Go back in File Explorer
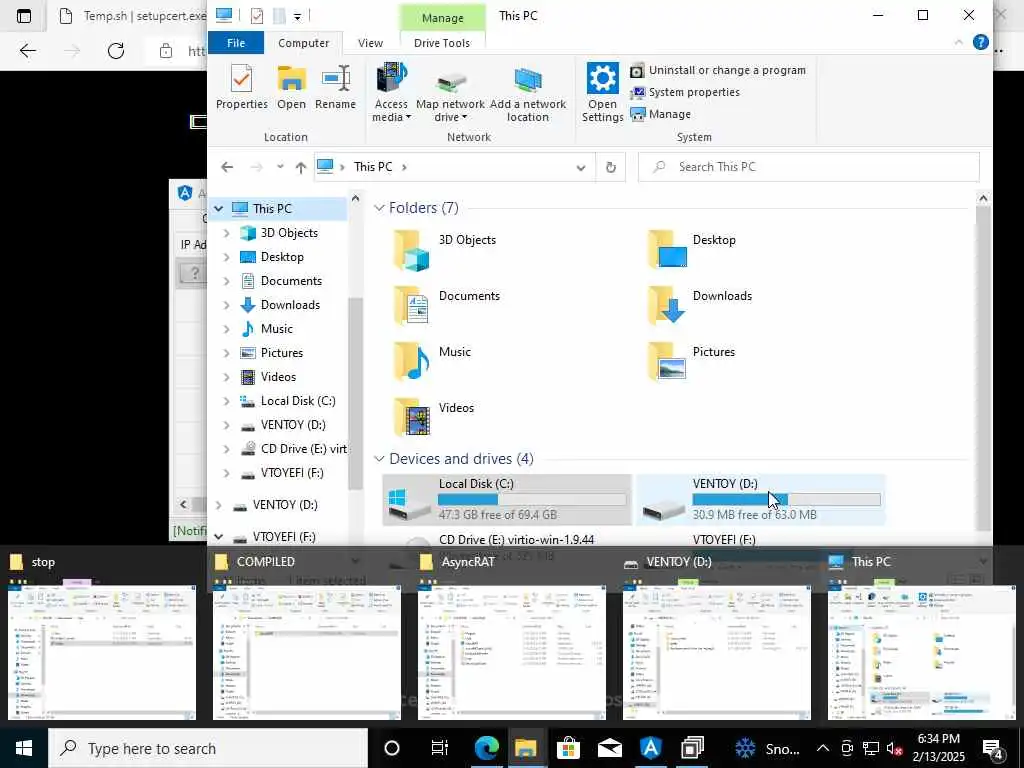The width and height of the screenshot is (1024, 768). pos(227,167)
